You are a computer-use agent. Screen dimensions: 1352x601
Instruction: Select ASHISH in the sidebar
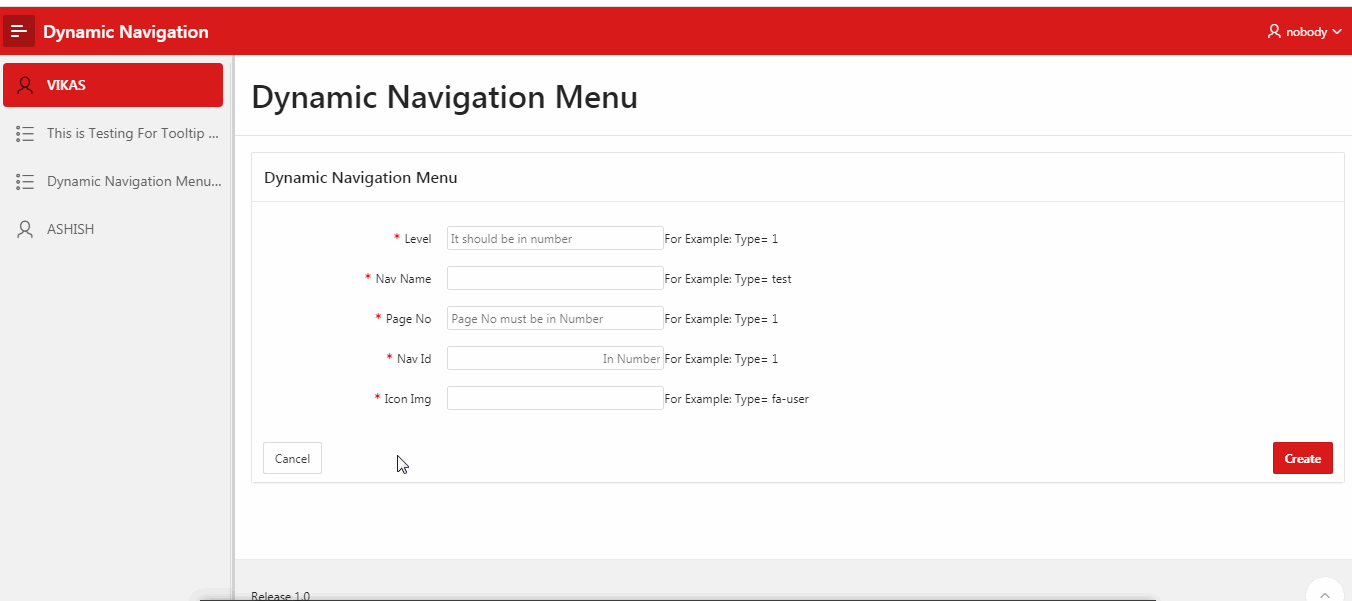click(70, 229)
